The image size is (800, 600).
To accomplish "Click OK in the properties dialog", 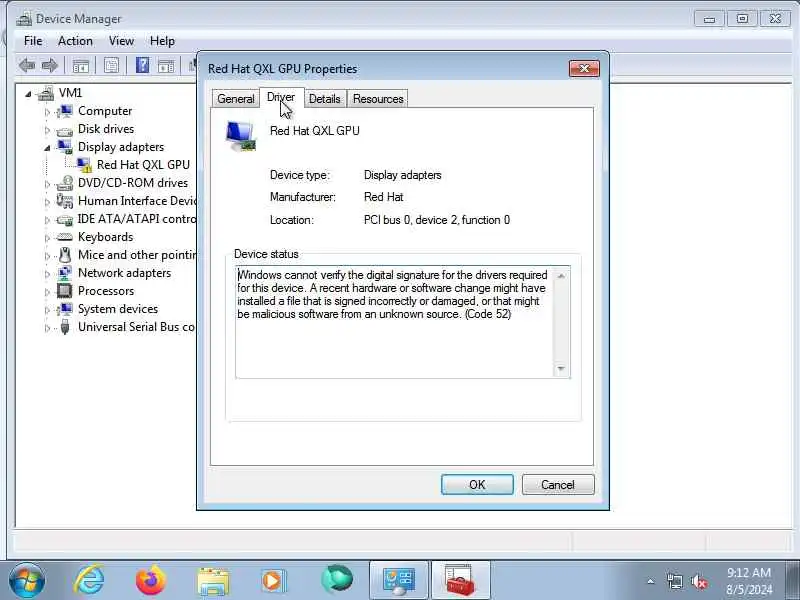I will (477, 485).
